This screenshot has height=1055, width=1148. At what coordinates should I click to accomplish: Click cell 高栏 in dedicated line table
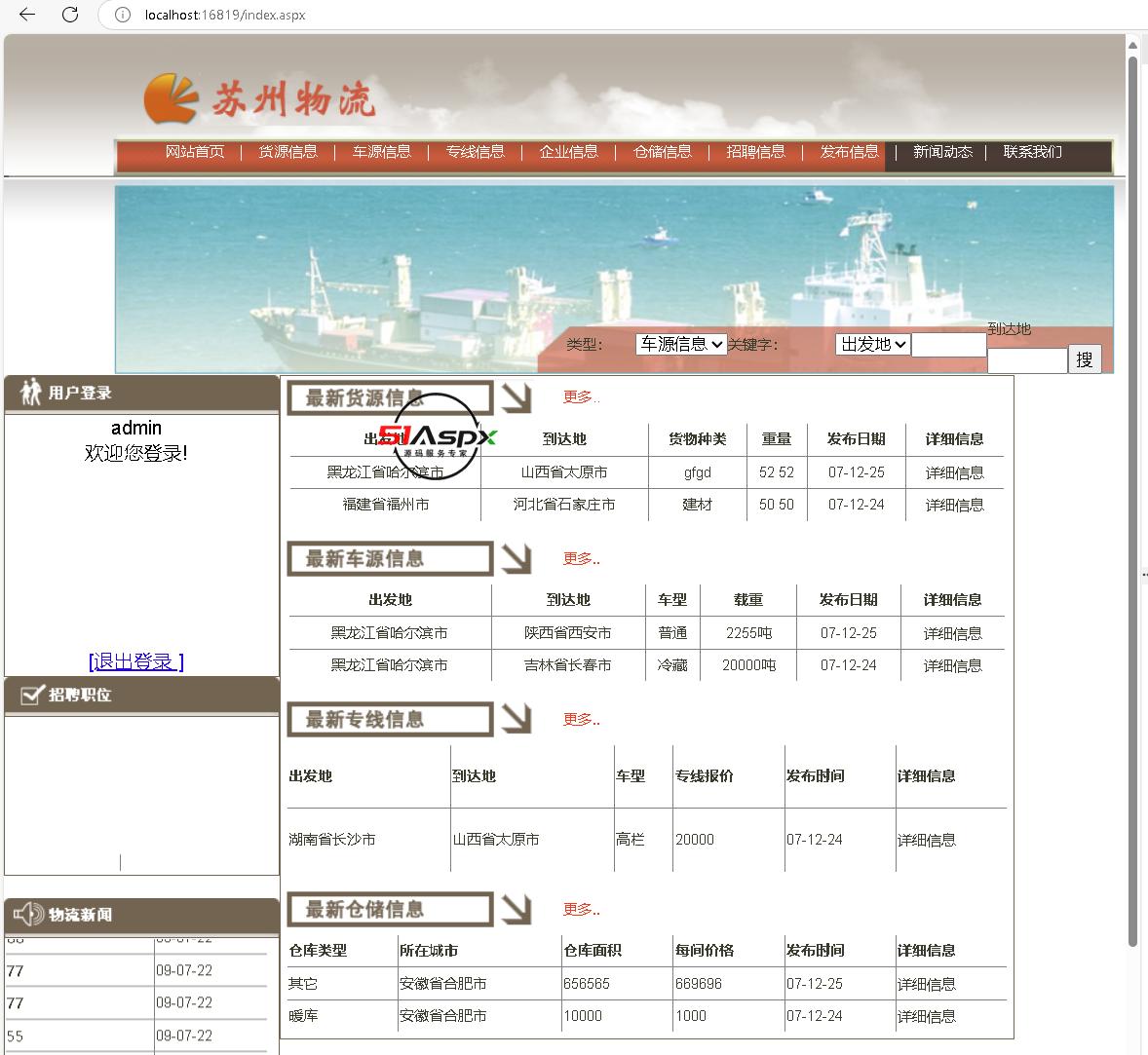[x=631, y=839]
